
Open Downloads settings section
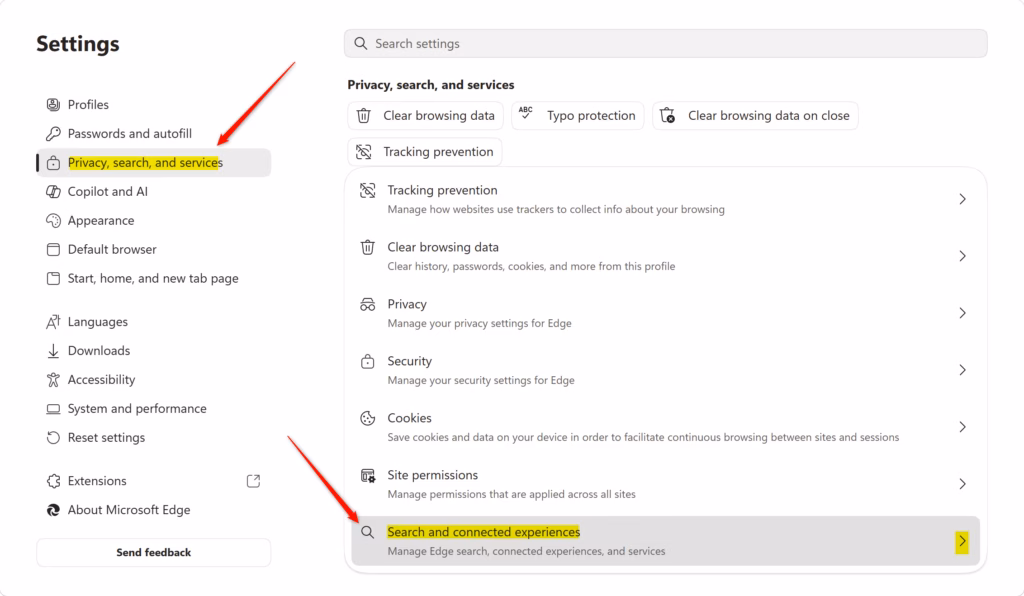click(x=153, y=351)
